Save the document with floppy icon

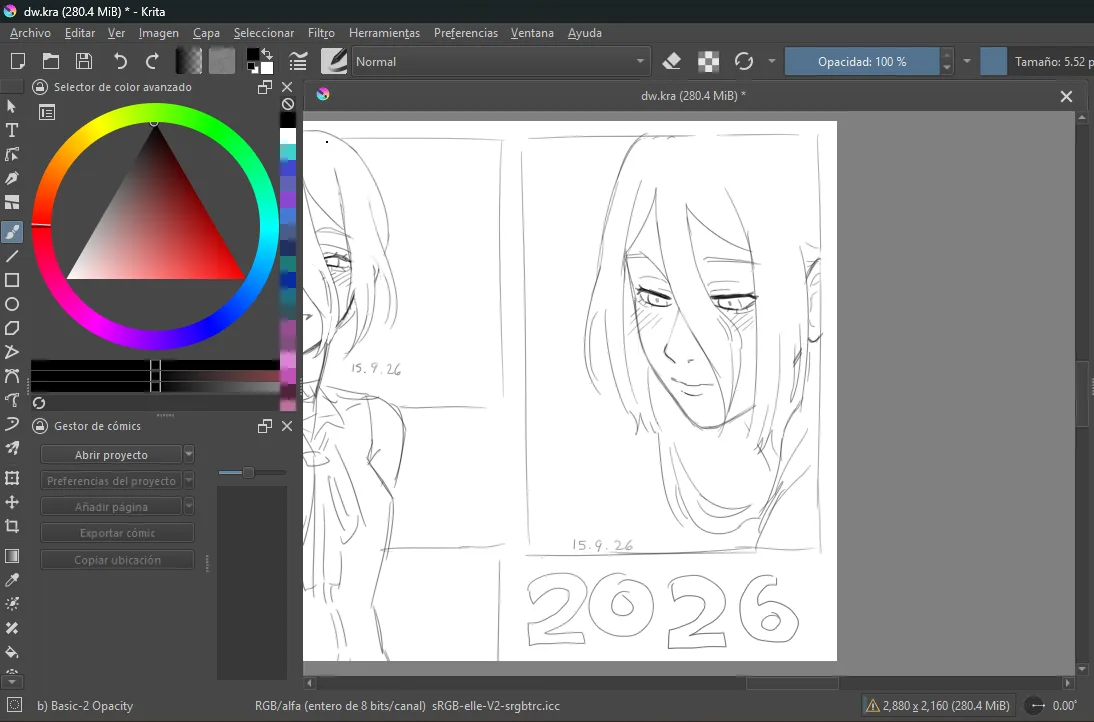tap(84, 61)
